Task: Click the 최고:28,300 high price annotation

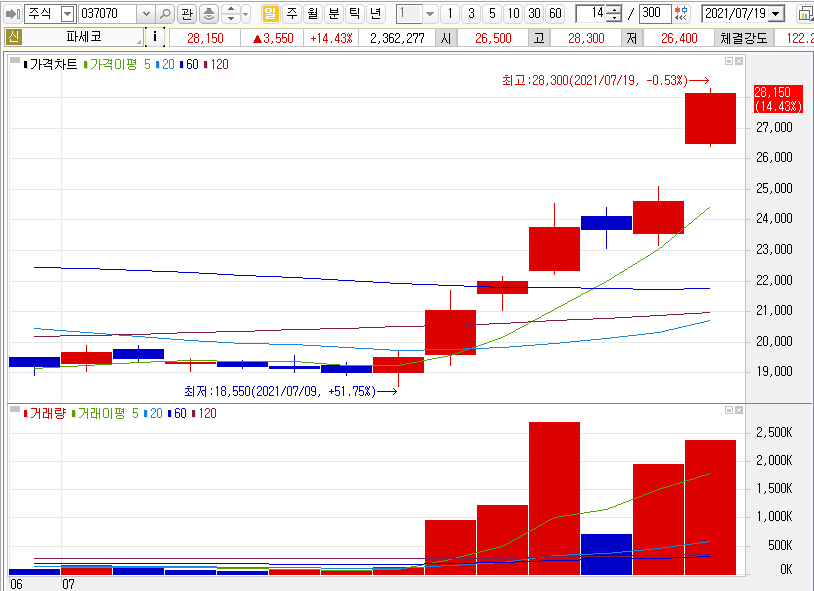Action: pos(606,80)
